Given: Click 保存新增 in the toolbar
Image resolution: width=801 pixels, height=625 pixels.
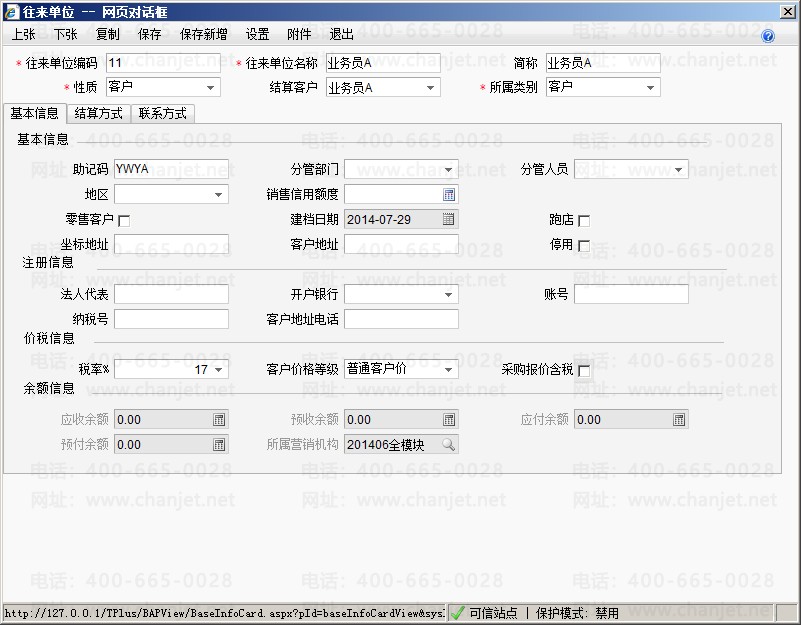Looking at the screenshot, I should click(x=203, y=34).
